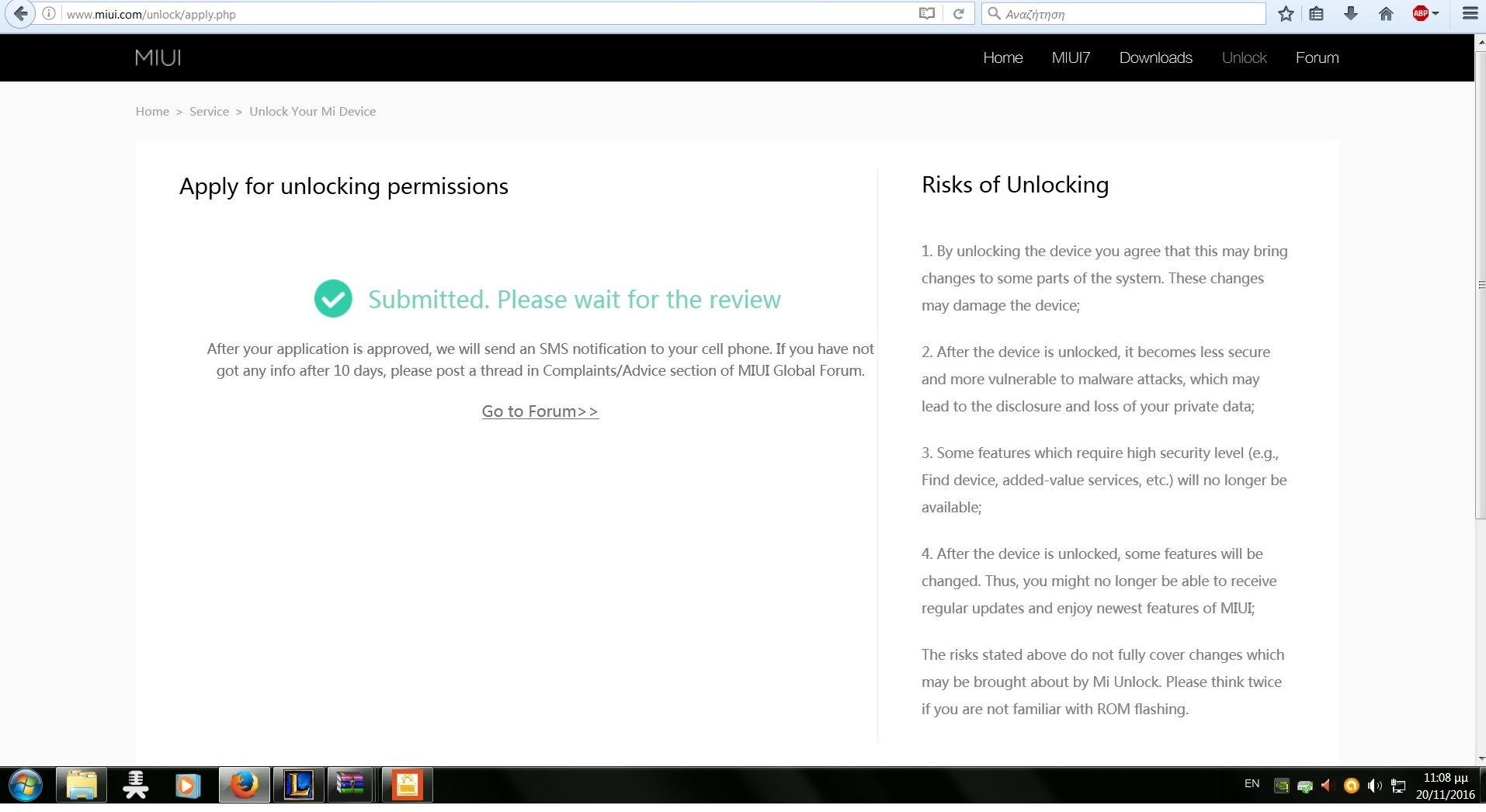
Task: Open the network connection tray icon
Action: (1398, 786)
